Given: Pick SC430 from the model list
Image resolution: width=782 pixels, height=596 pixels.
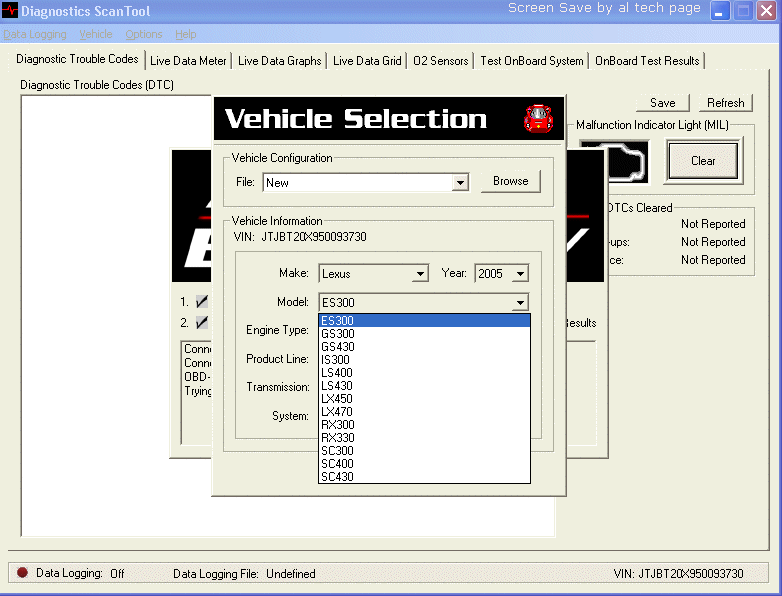Looking at the screenshot, I should pyautogui.click(x=338, y=477).
